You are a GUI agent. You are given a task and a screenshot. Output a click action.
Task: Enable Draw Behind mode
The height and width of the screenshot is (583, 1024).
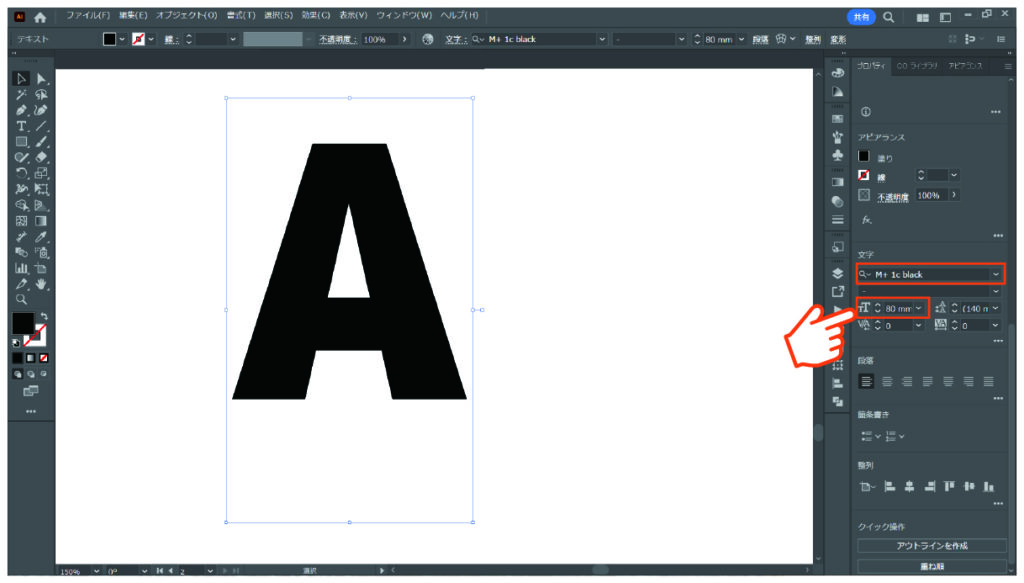coord(31,374)
